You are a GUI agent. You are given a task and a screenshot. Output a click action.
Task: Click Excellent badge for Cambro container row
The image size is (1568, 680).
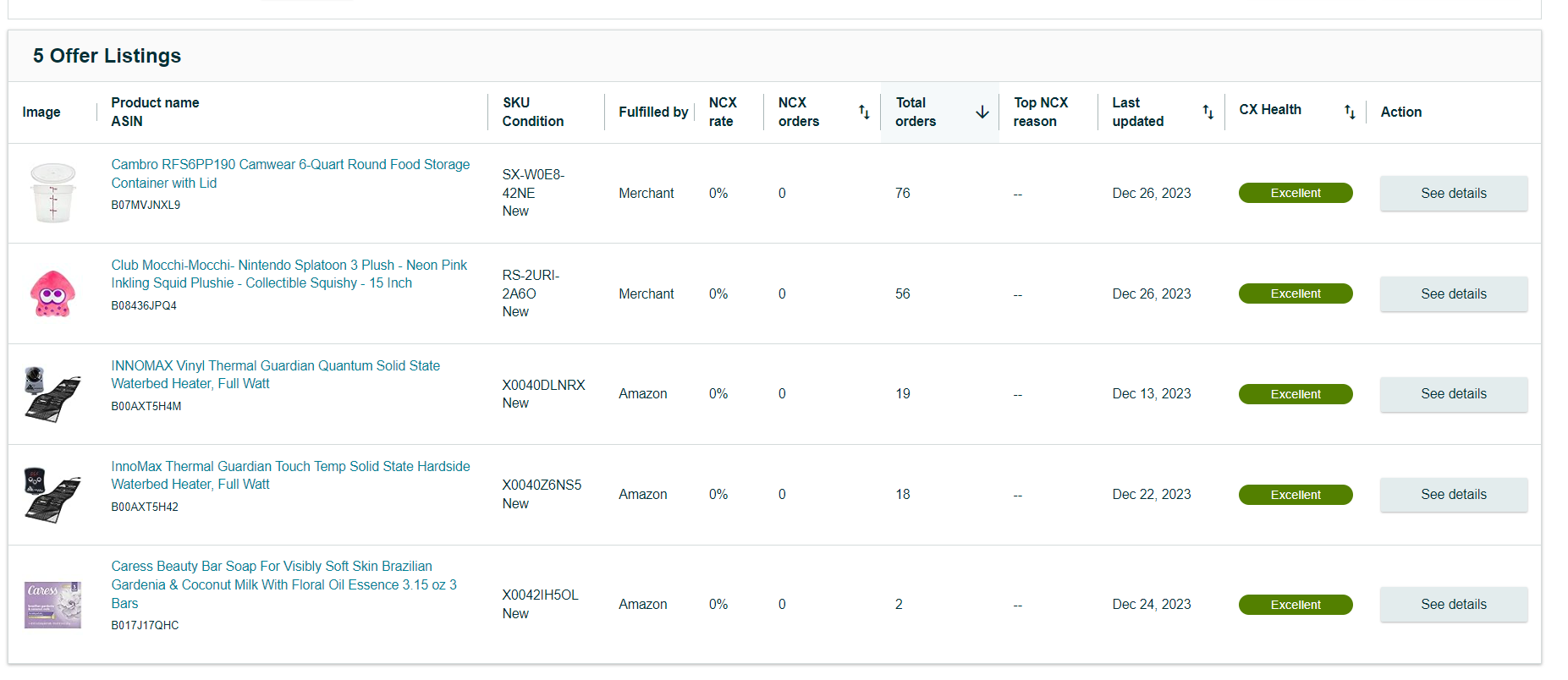coord(1296,193)
